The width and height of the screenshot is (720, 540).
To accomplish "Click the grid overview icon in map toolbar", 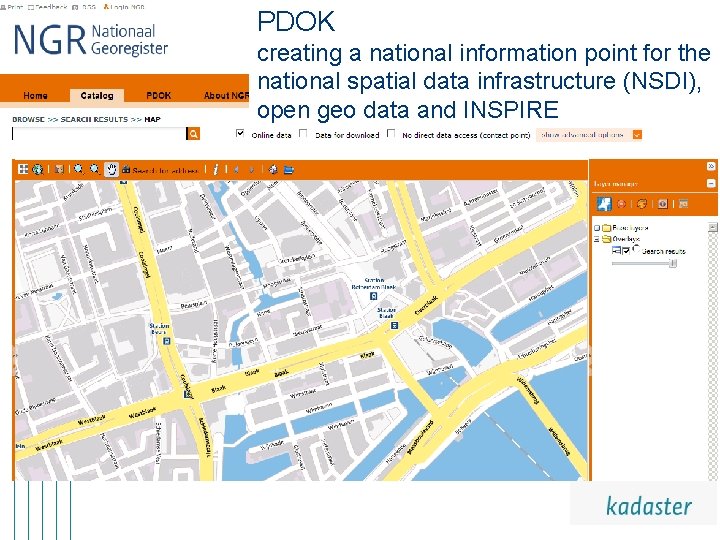I will 22,169.
